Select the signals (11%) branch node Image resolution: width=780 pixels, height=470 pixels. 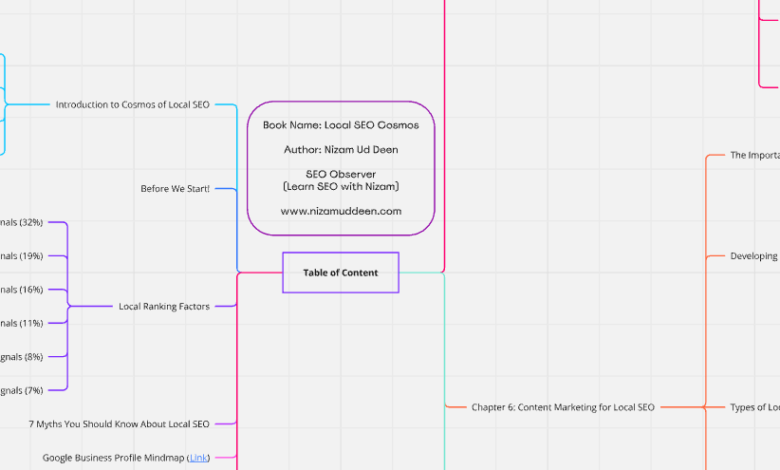point(21,323)
